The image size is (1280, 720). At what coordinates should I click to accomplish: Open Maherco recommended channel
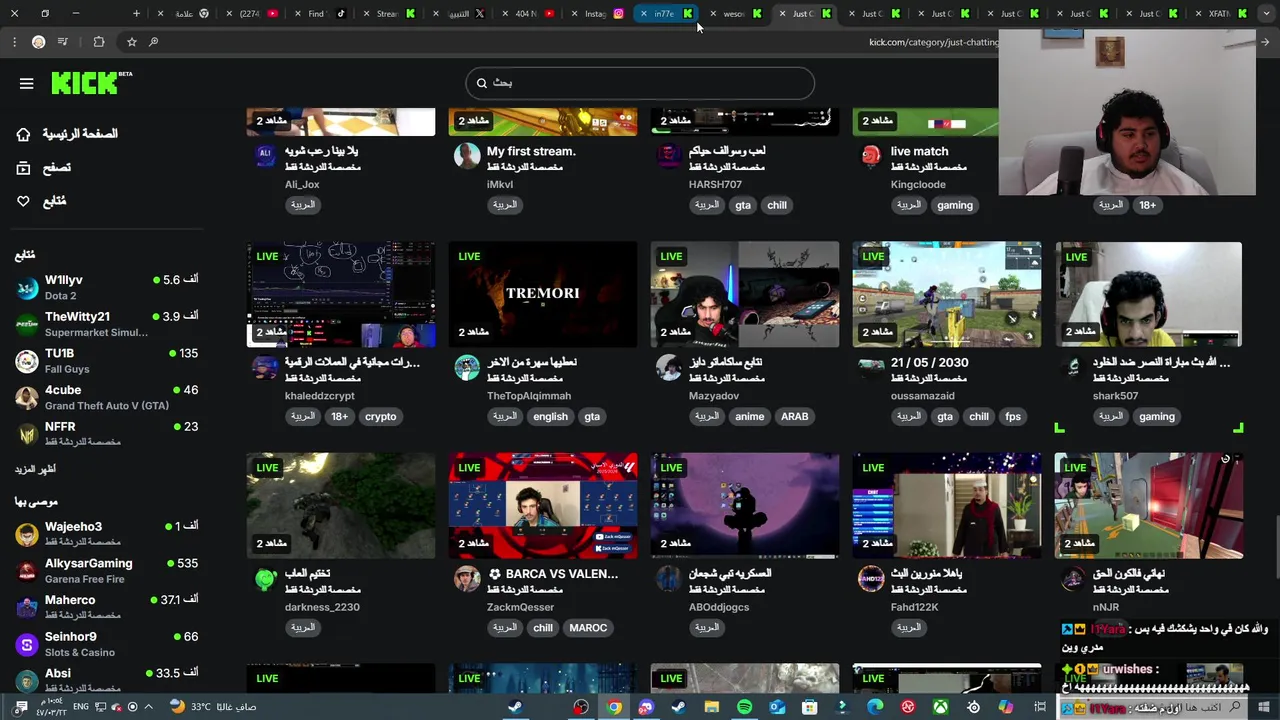(x=107, y=607)
